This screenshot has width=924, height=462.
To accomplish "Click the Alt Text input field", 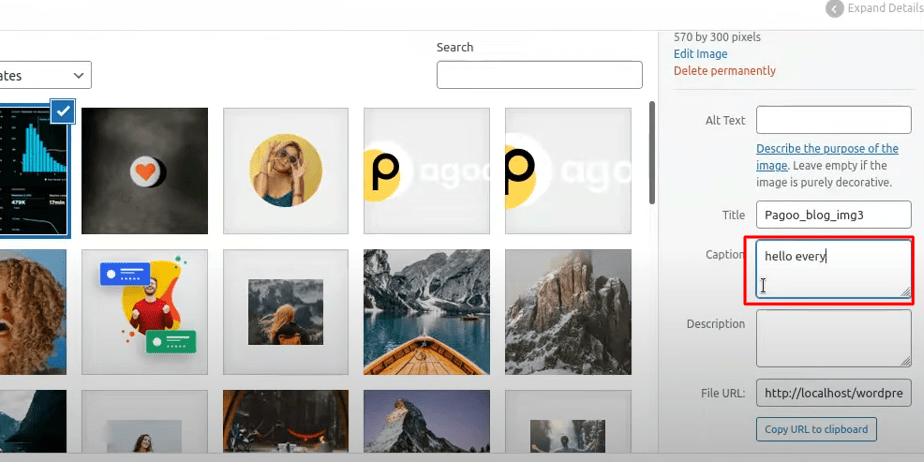I will coord(833,120).
